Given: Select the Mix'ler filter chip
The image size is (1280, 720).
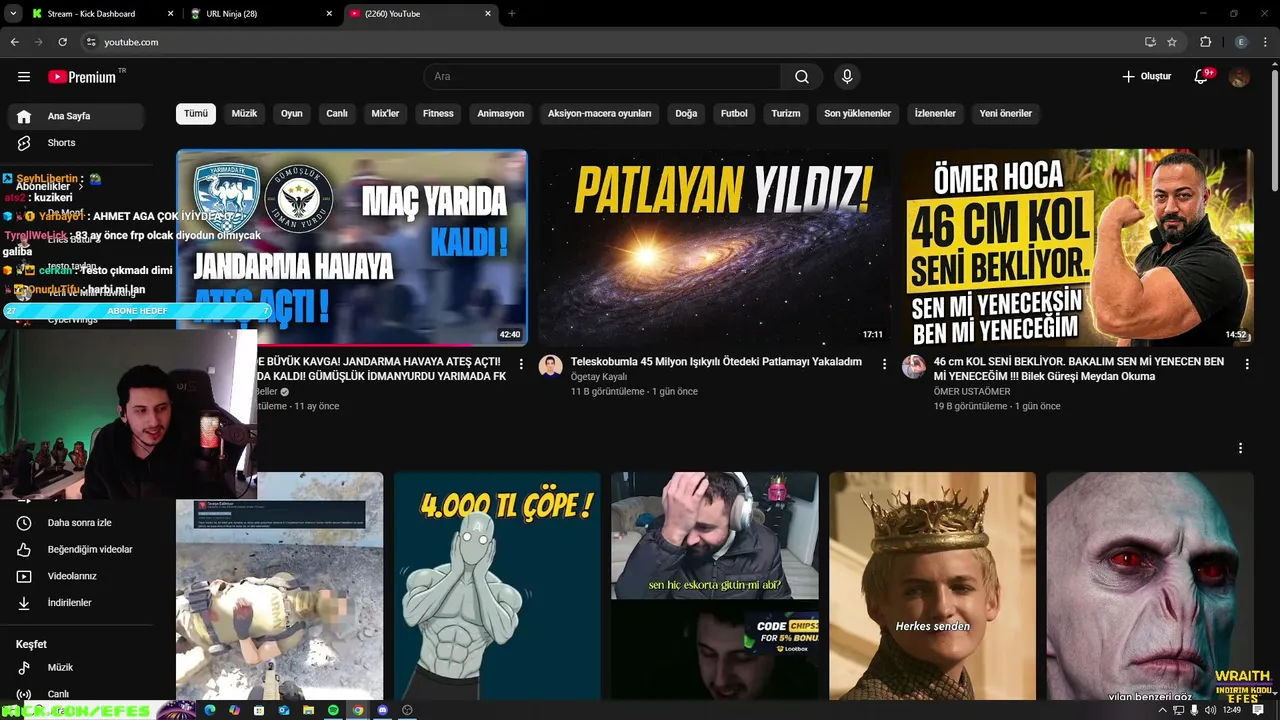Looking at the screenshot, I should click(385, 114).
